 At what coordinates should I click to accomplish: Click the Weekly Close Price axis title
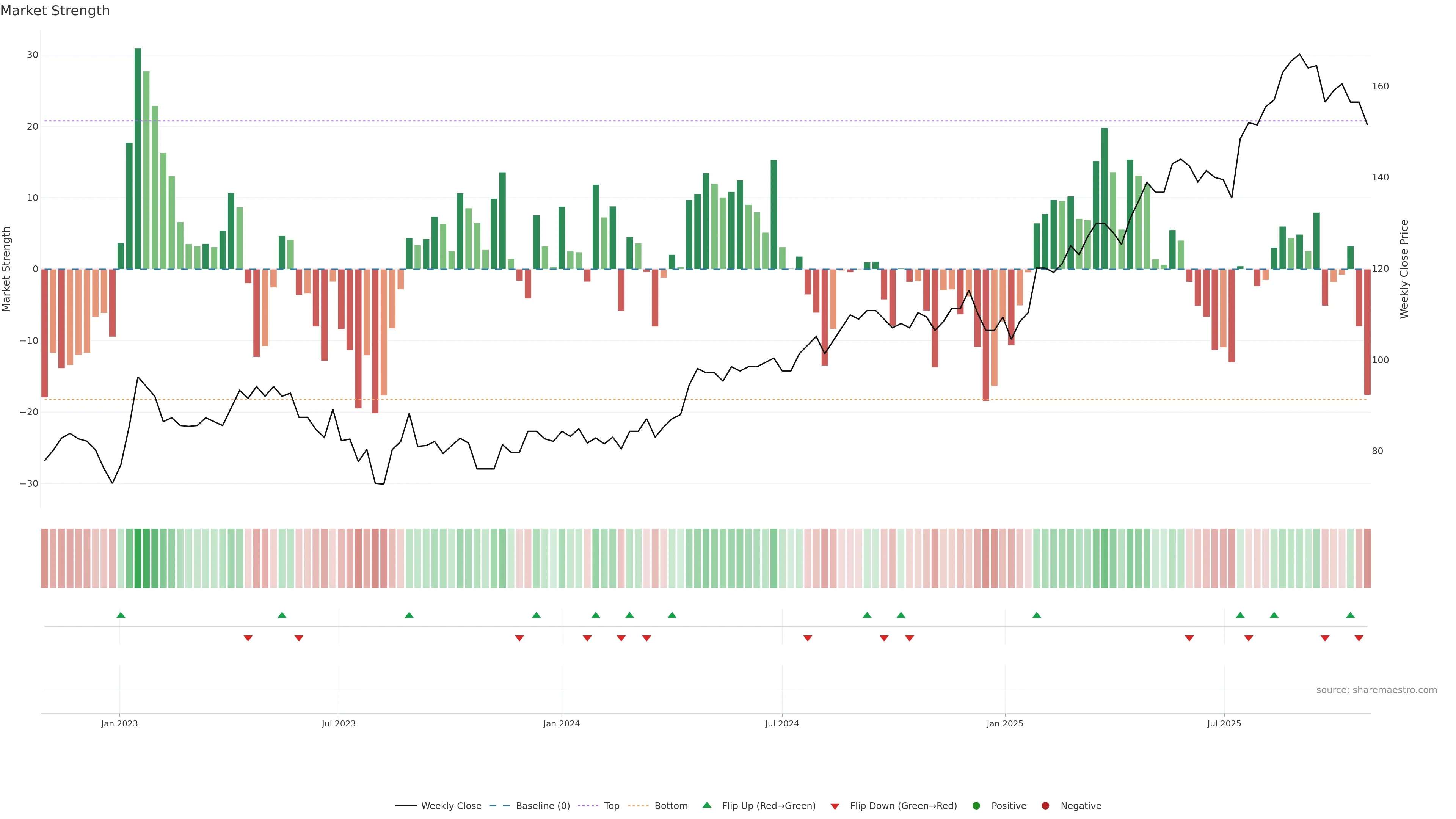tap(1404, 269)
